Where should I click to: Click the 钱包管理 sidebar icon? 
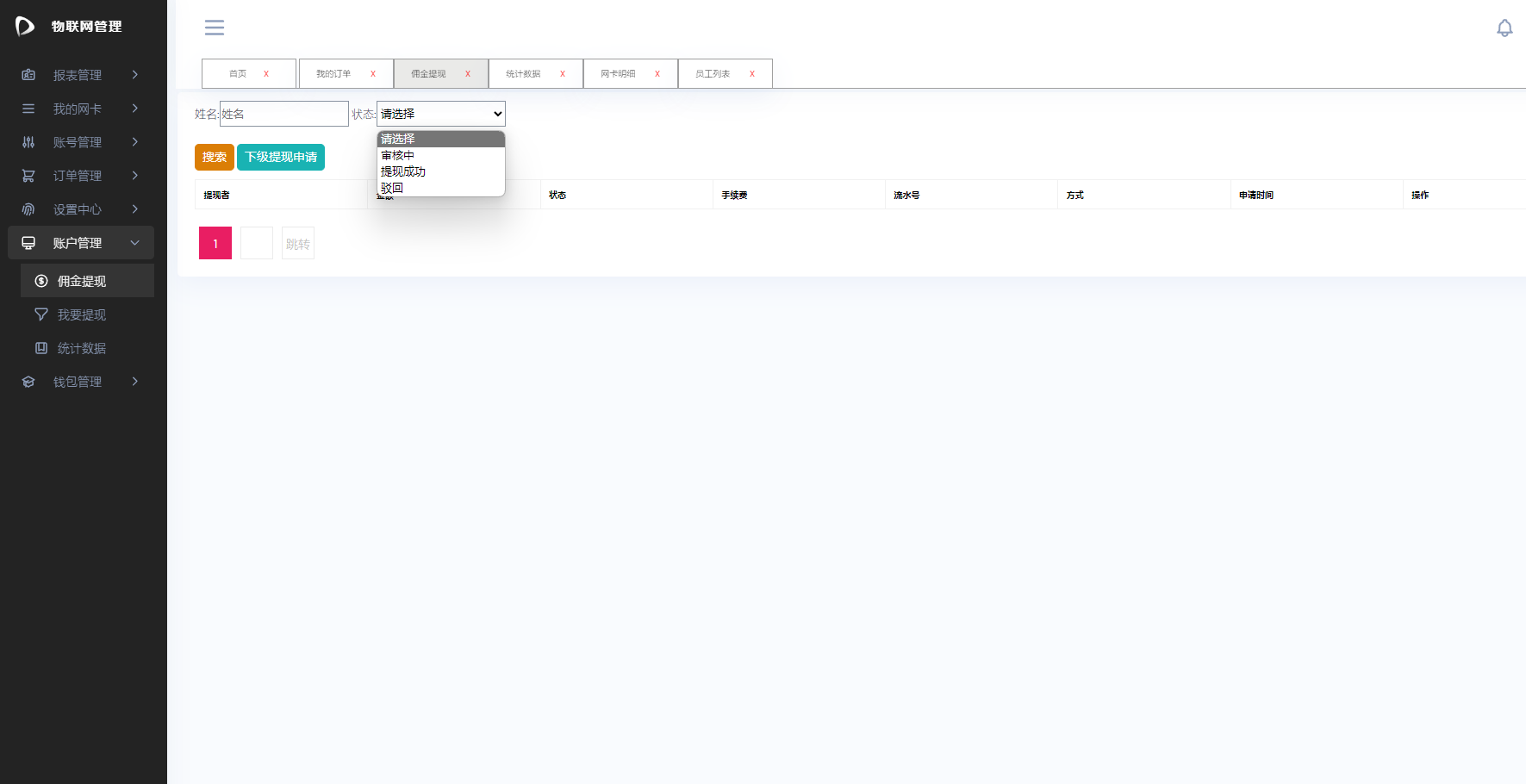click(x=28, y=382)
